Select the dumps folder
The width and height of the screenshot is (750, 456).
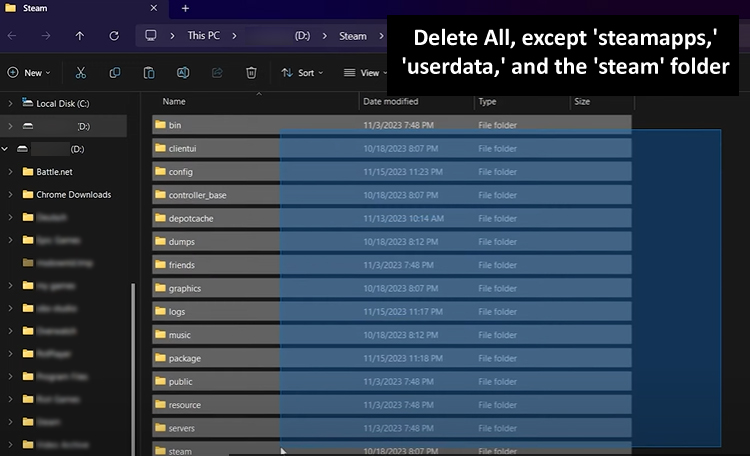click(x=392, y=242)
